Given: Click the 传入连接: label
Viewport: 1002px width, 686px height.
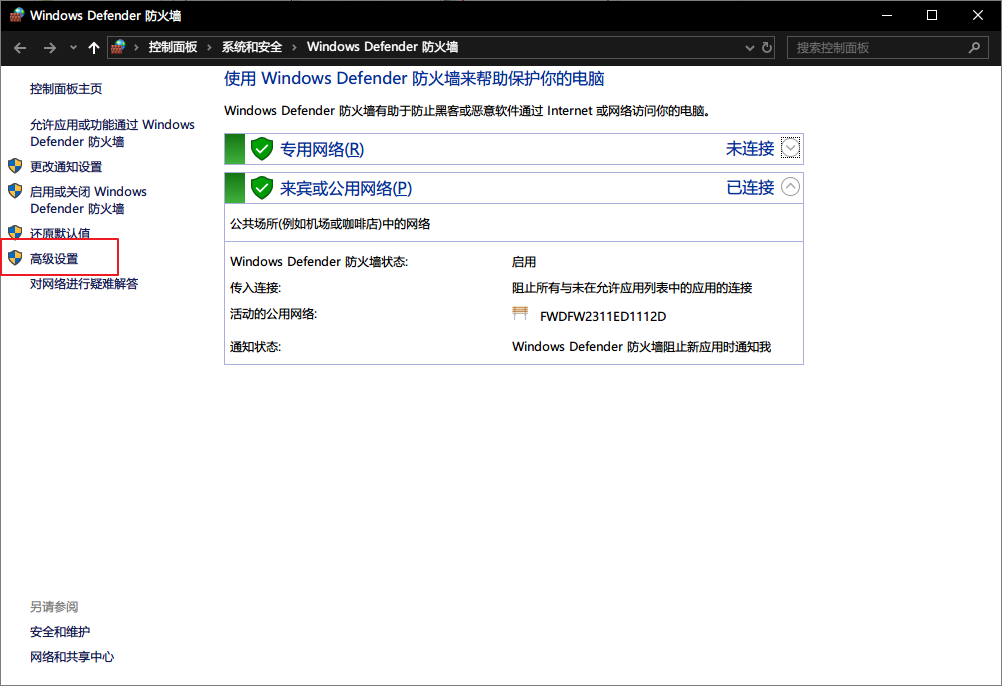Looking at the screenshot, I should pos(256,288).
